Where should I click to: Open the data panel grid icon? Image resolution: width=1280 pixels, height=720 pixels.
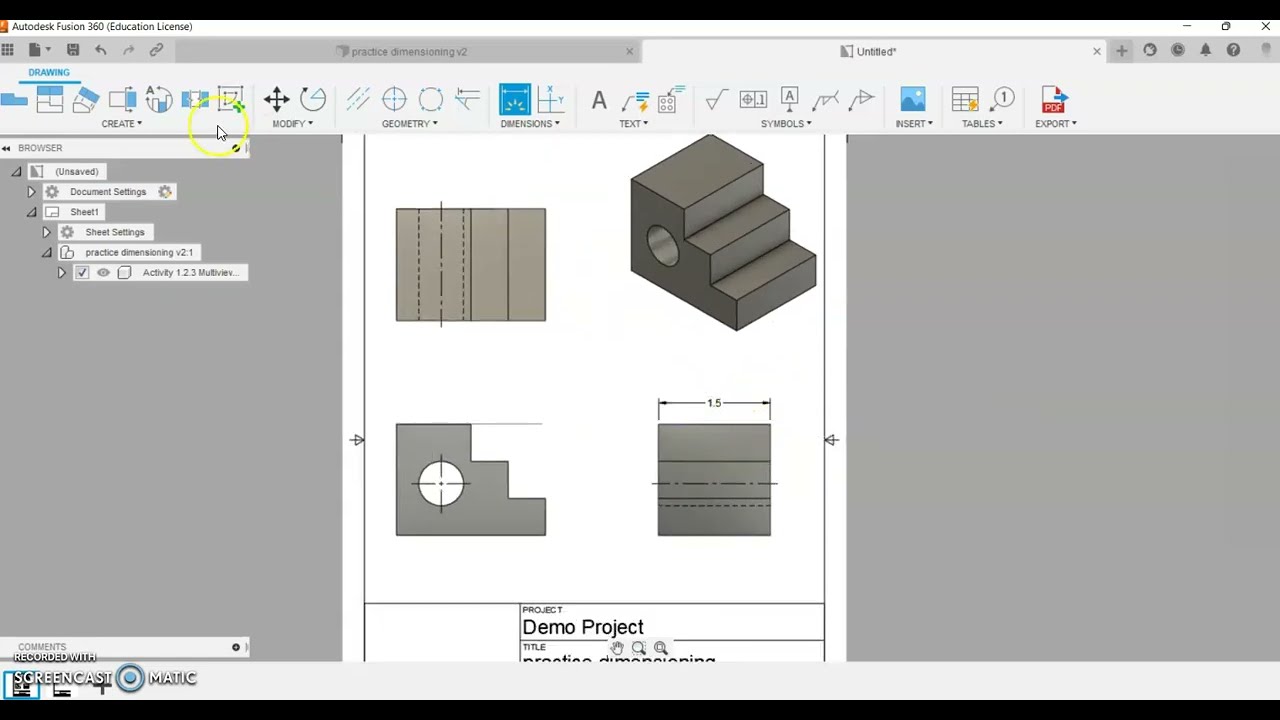coord(7,50)
